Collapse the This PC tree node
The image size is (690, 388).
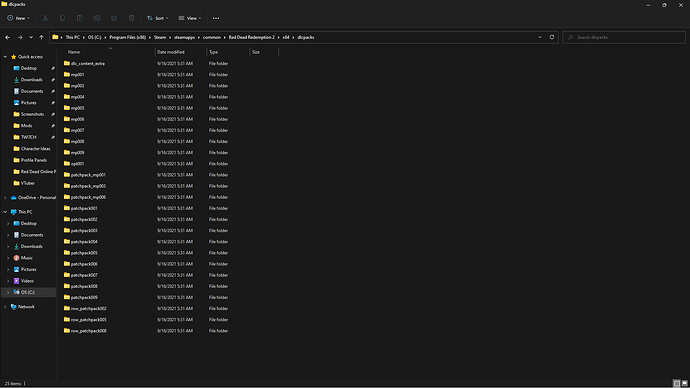point(5,212)
